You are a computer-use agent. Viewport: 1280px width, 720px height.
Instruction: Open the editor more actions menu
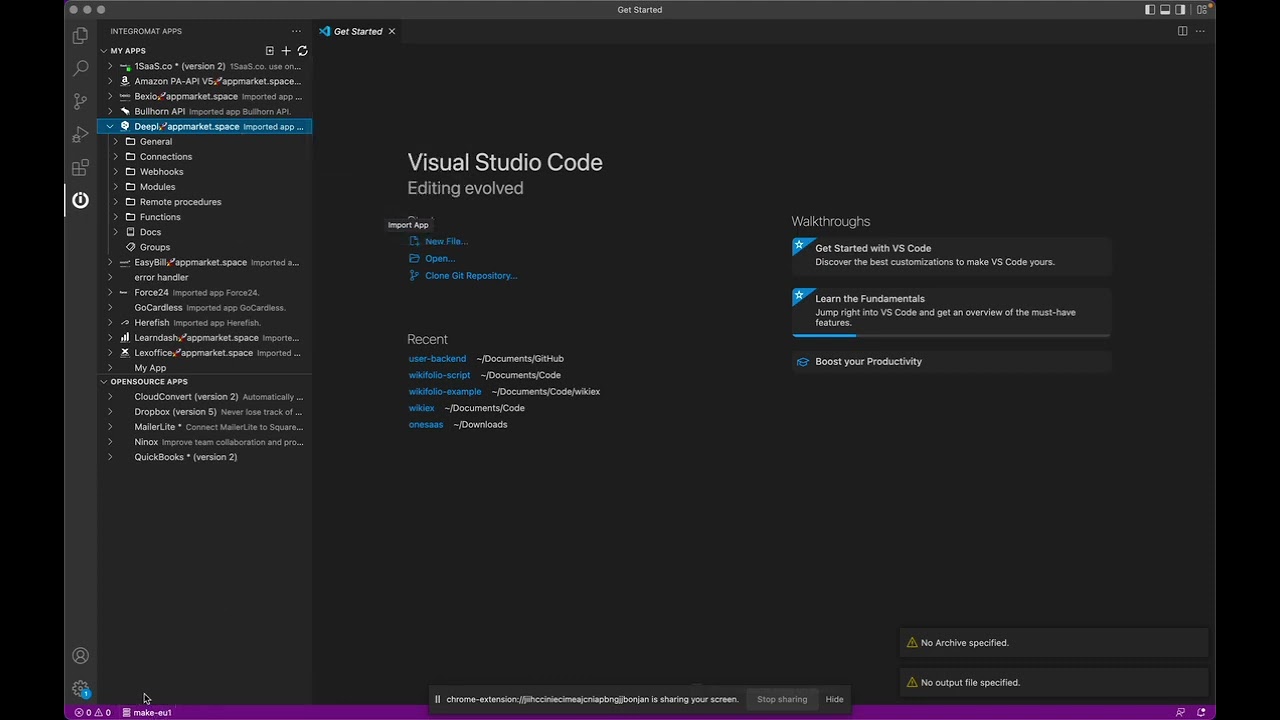click(1200, 31)
